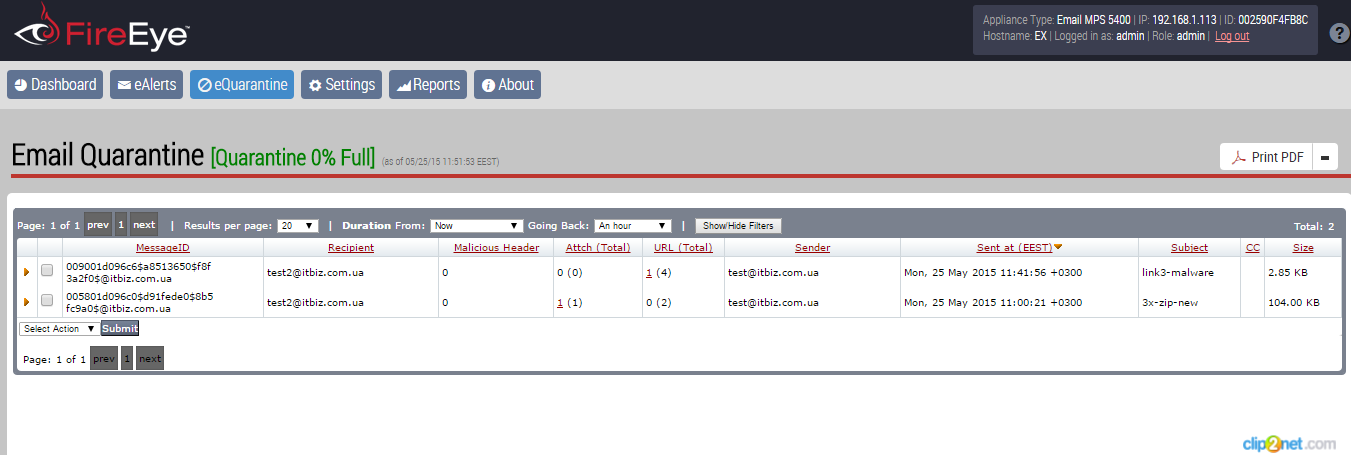Viewport: 1351px width, 455px height.
Task: Click subject text 3x-zip-new
Action: click(1170, 302)
